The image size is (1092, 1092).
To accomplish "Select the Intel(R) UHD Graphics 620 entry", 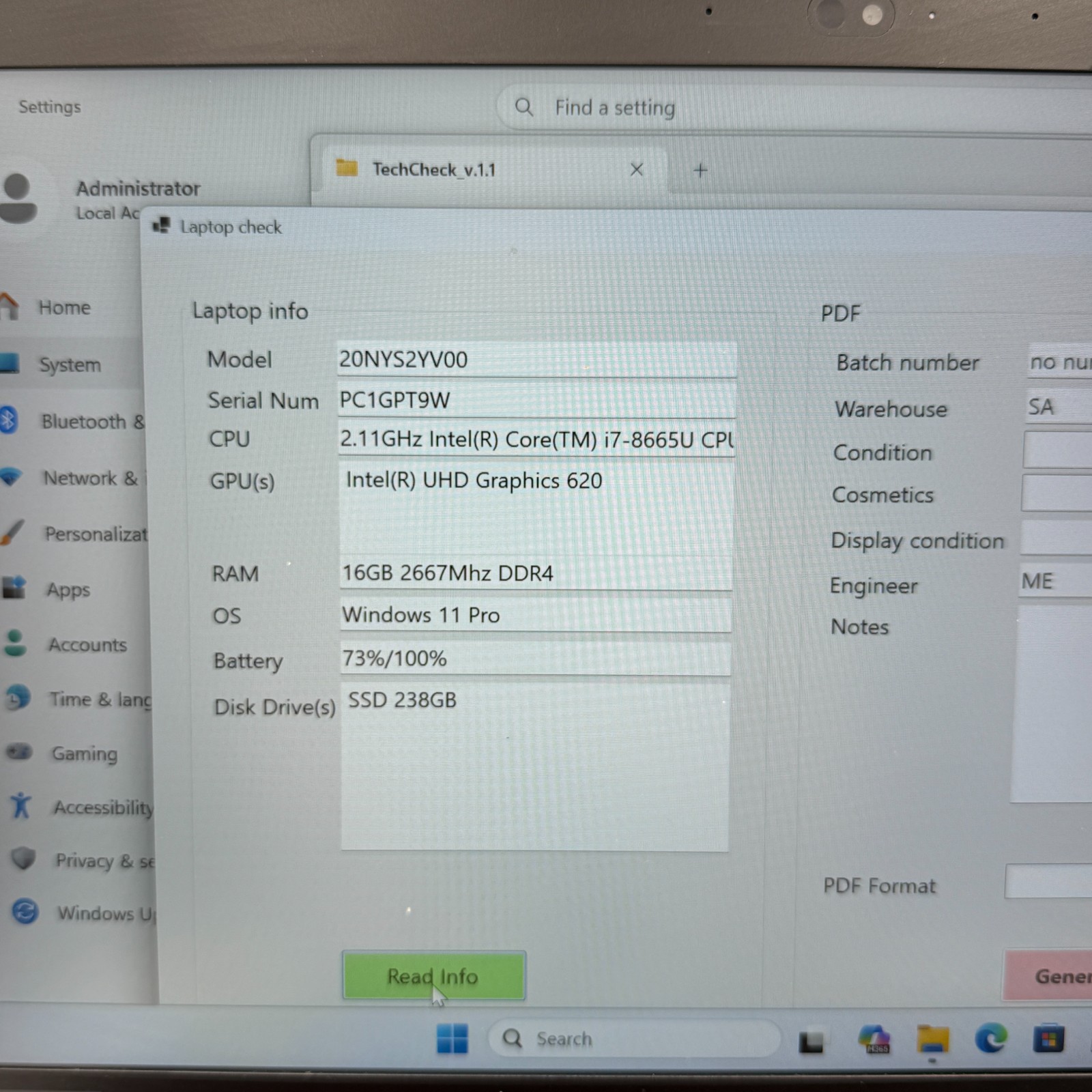I will (x=474, y=480).
